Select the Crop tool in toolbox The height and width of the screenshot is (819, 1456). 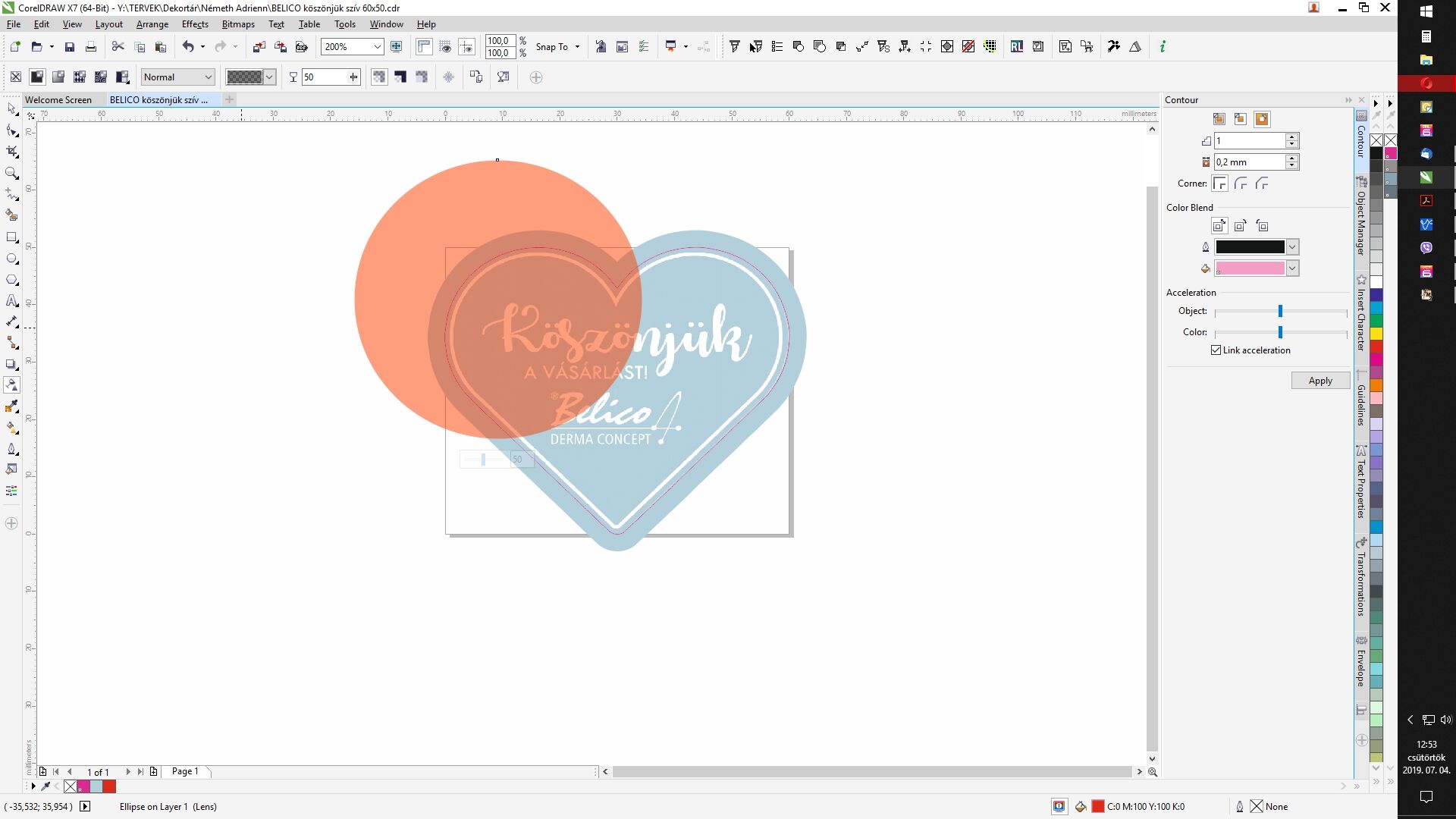(x=11, y=152)
